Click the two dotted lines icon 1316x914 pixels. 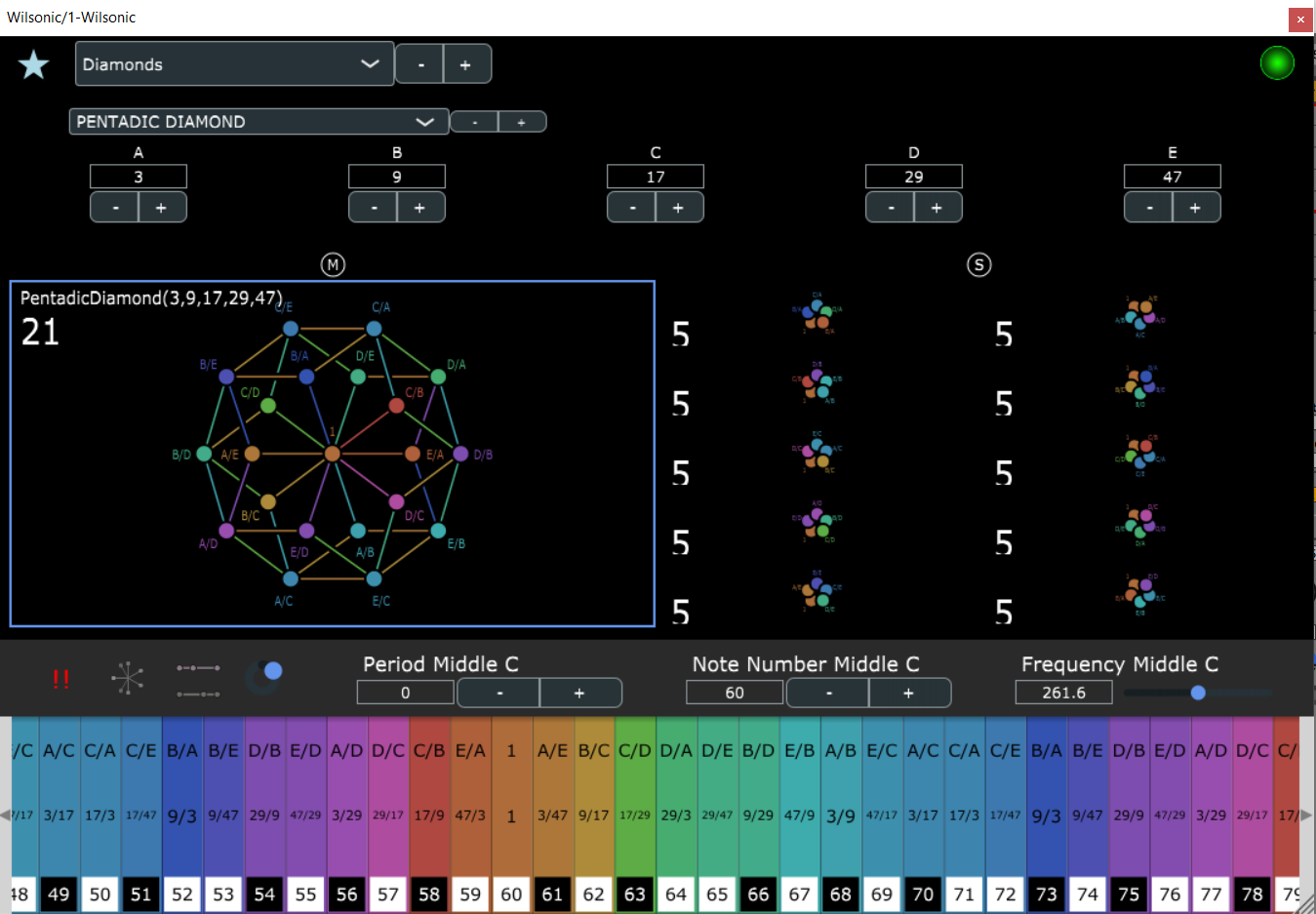tap(198, 680)
